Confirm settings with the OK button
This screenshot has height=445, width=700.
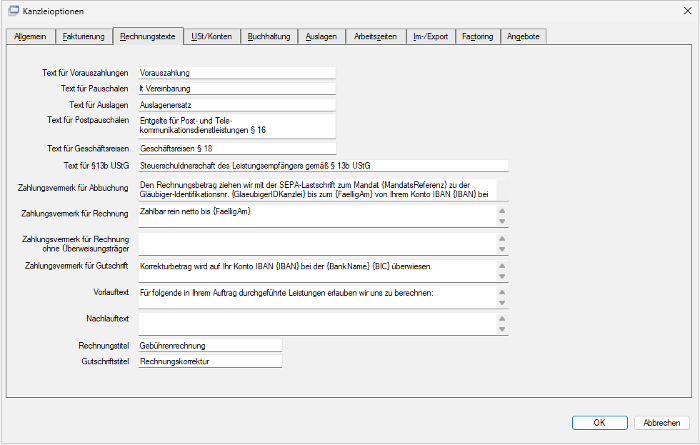coord(600,423)
